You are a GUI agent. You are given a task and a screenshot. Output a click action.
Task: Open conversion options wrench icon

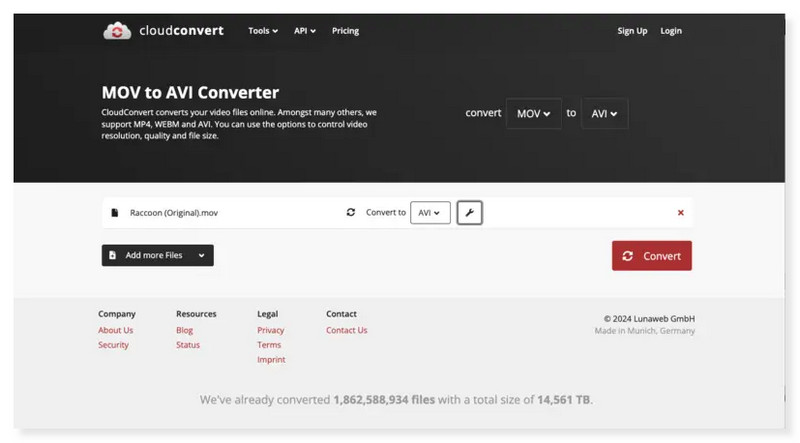coord(469,213)
